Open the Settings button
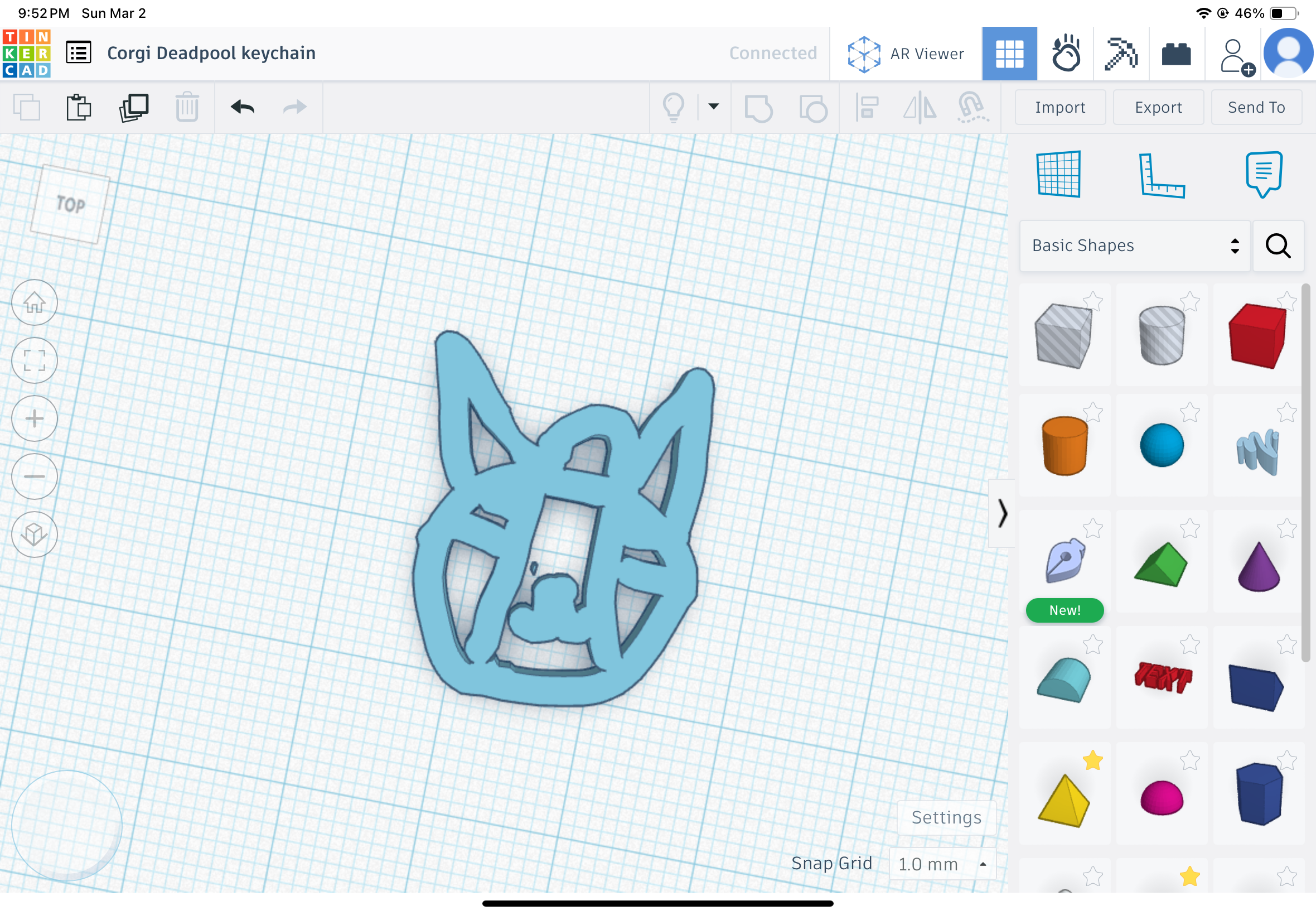 click(946, 817)
